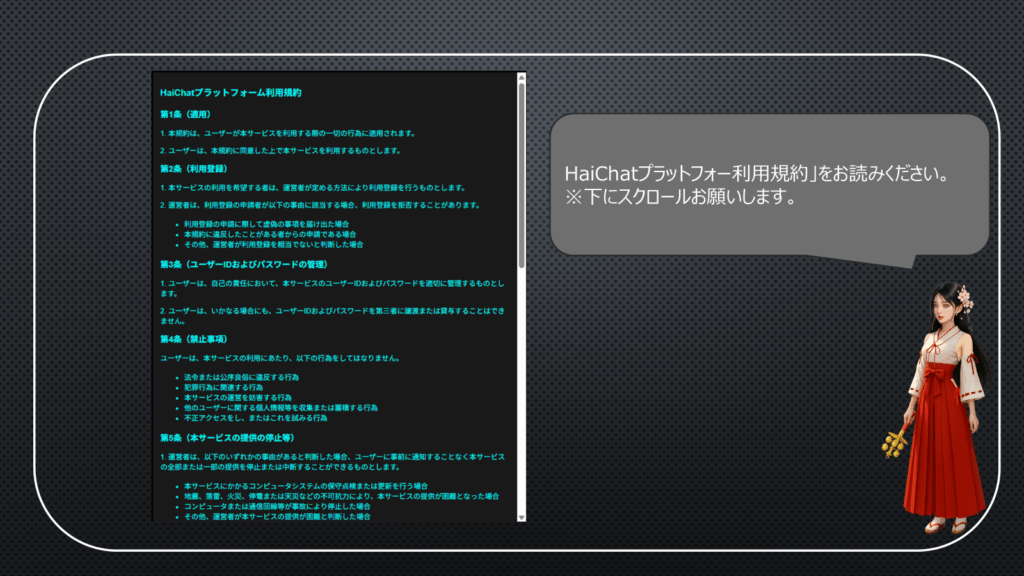The height and width of the screenshot is (576, 1024).
Task: Click the terms panel scrollbar thumb
Action: pos(521,175)
